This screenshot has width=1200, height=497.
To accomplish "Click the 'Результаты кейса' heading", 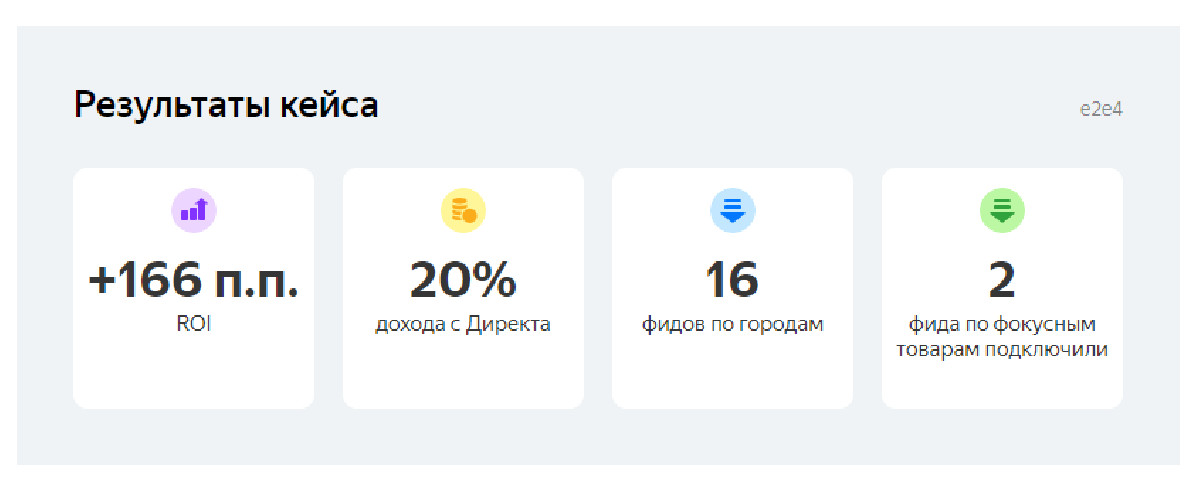I will (x=226, y=105).
